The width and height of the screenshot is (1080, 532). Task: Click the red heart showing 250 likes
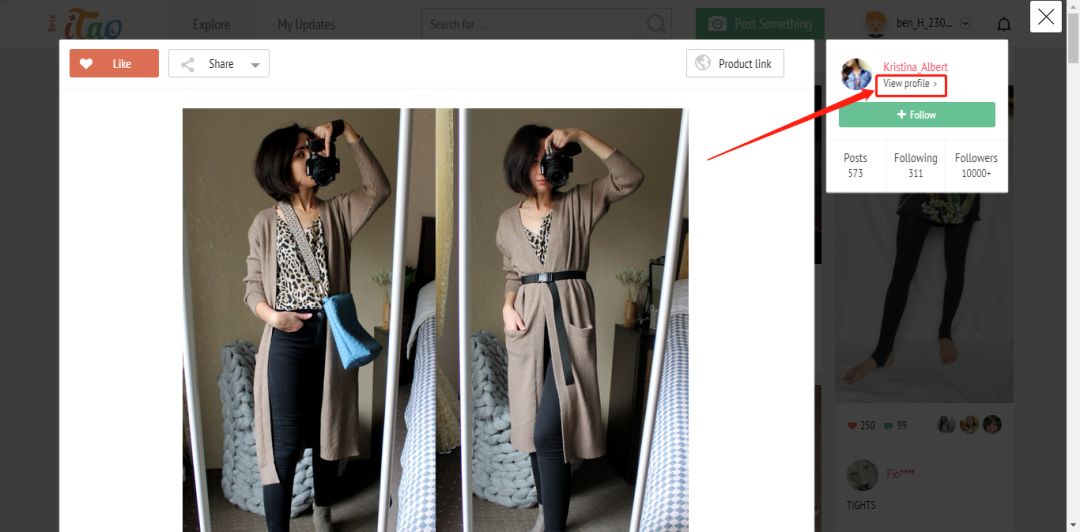pyautogui.click(x=852, y=426)
